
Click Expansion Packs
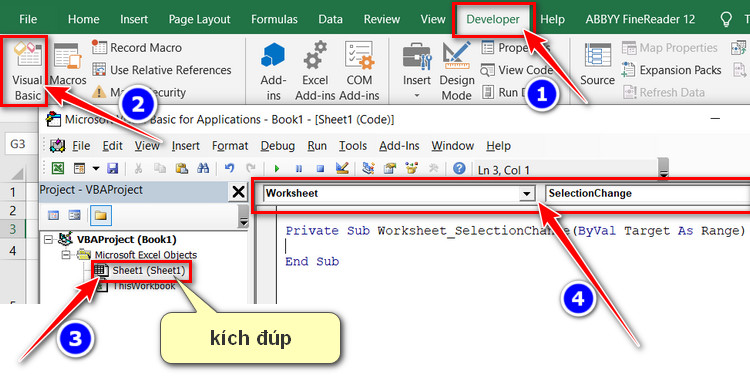tap(672, 70)
